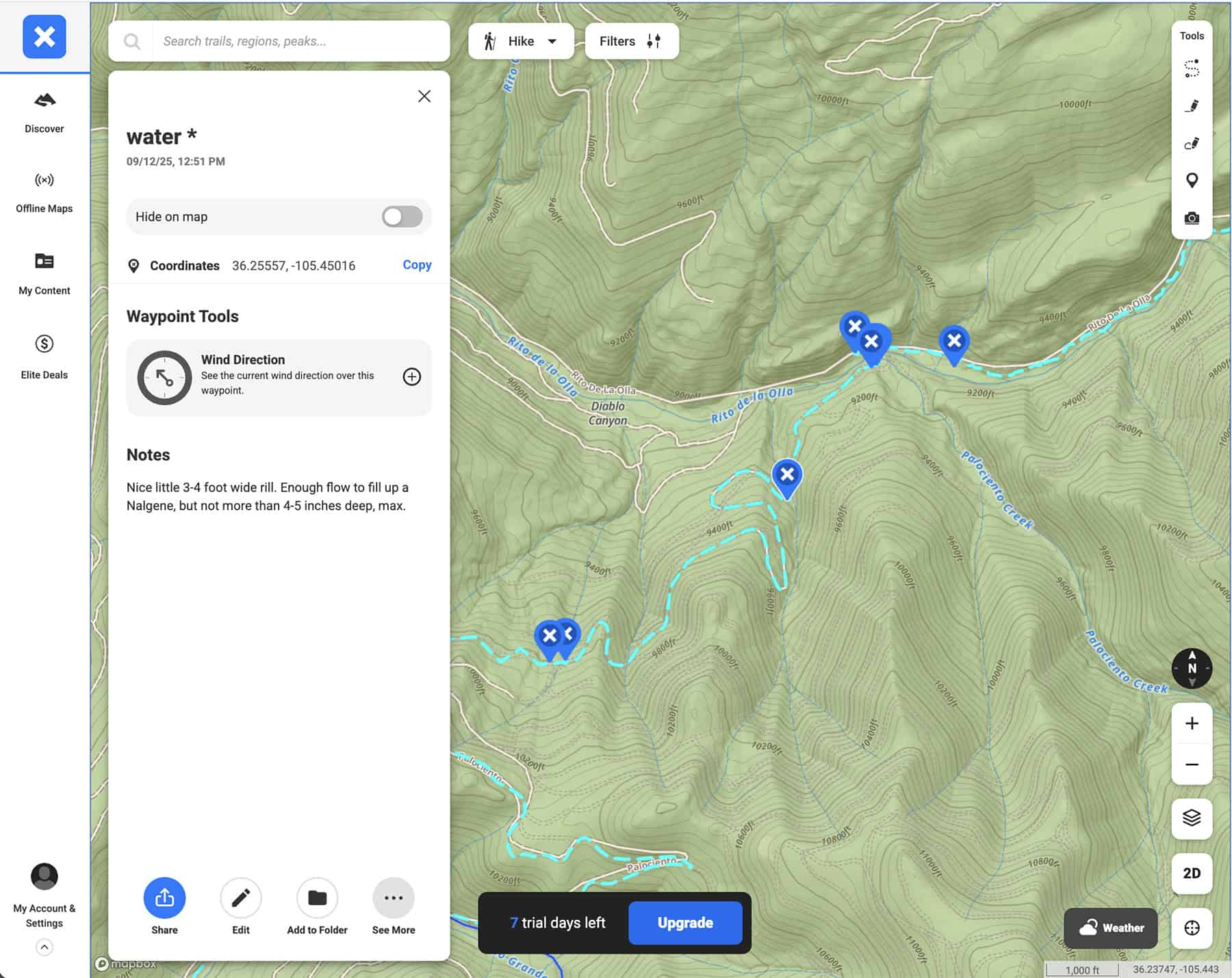Select the add waypoint pin tool

tap(1192, 181)
